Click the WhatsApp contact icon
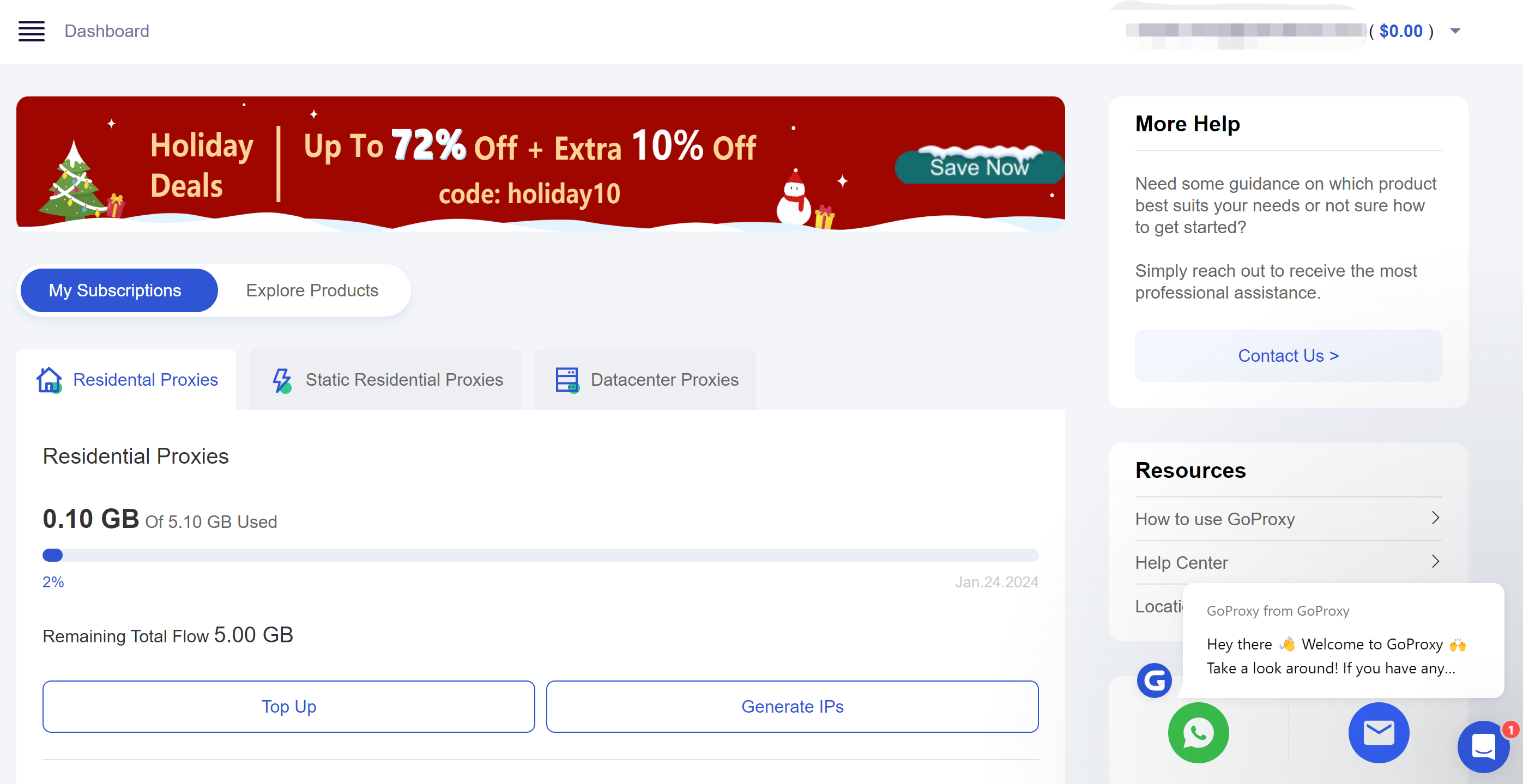Screen dimensions: 1523x784 click(1198, 732)
